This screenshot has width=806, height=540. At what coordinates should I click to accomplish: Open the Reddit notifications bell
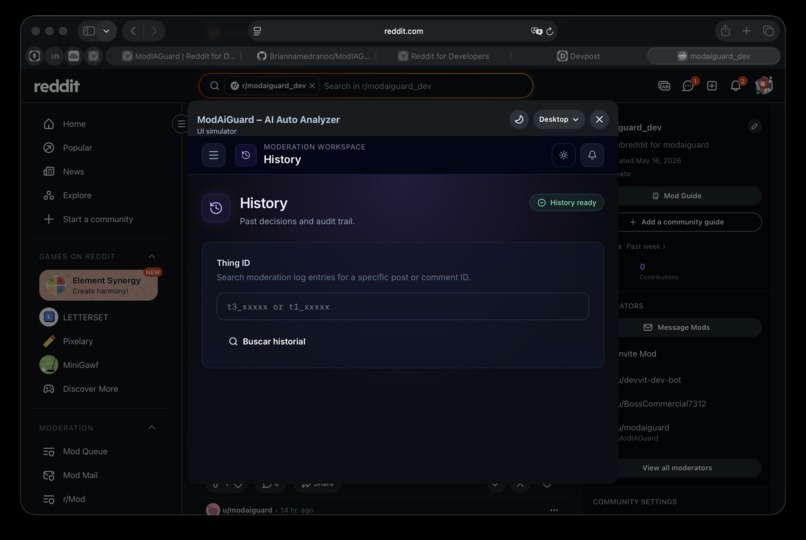pos(736,86)
